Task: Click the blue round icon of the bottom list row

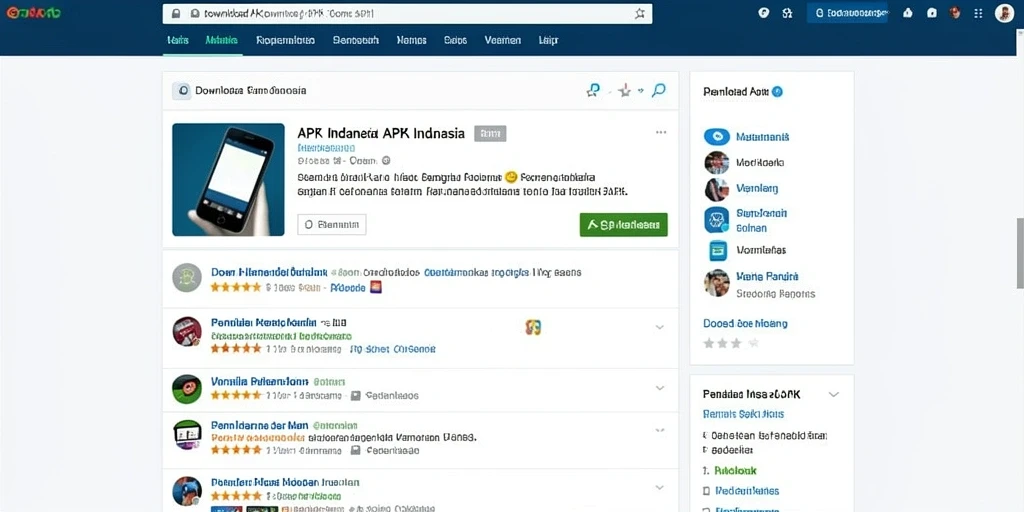Action: (x=187, y=490)
